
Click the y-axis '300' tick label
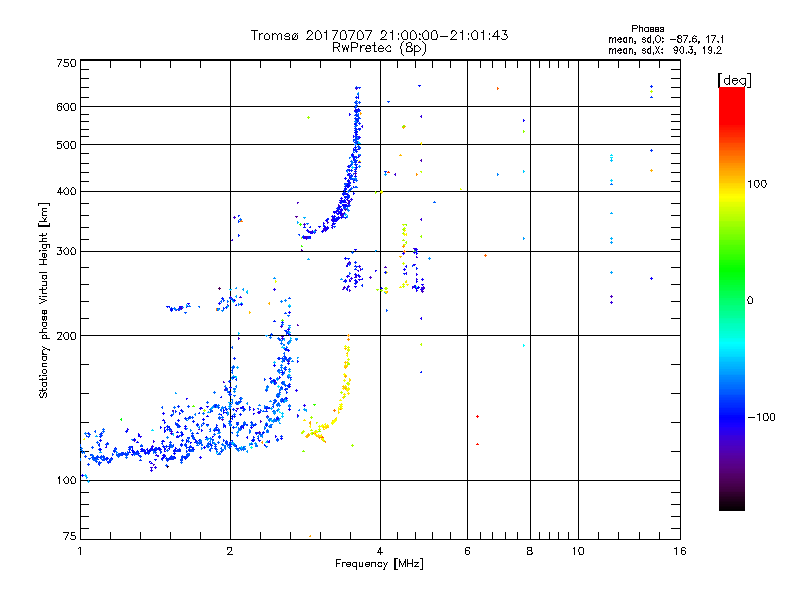pos(66,252)
